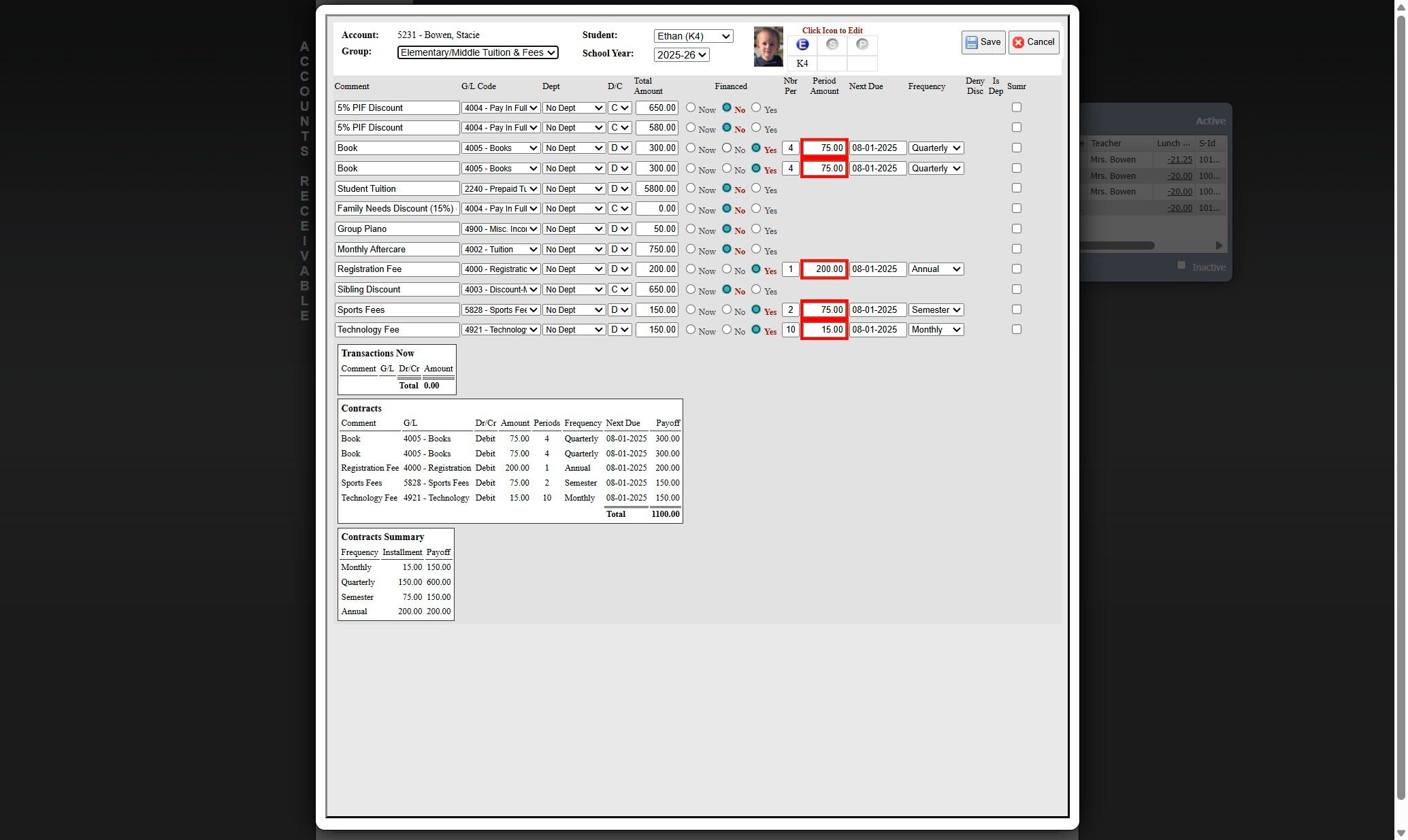This screenshot has height=840, width=1408.
Task: Click Ethan's student photo thumbnail
Action: pos(768,47)
